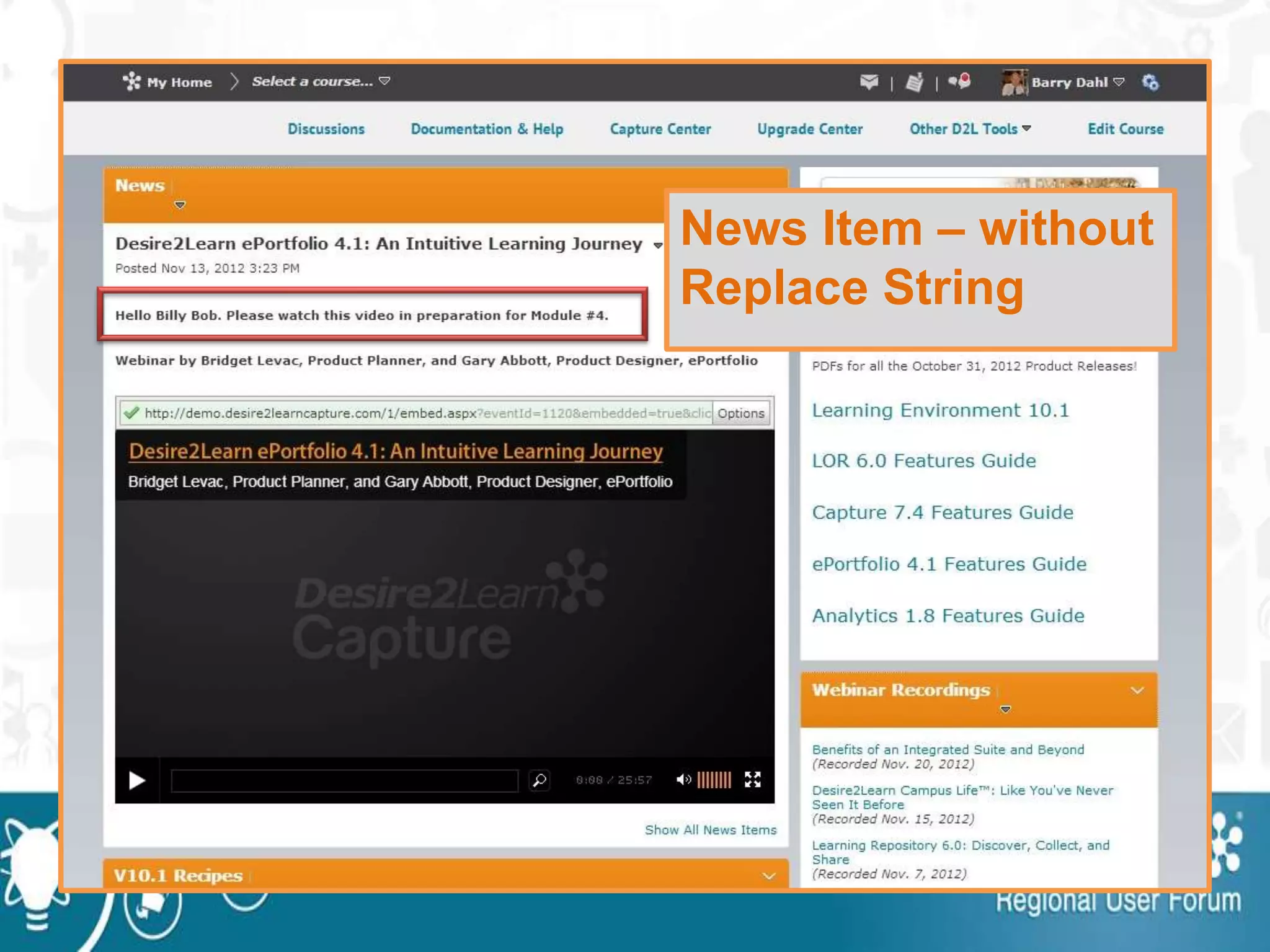
Task: Click the My Home snowflake icon
Action: [x=131, y=81]
